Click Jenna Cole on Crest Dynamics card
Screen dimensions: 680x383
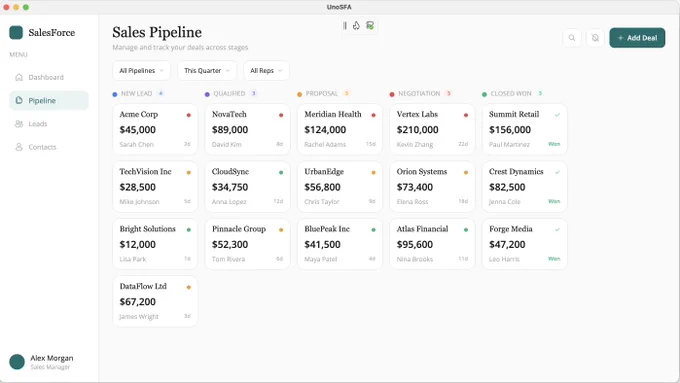[x=504, y=202]
